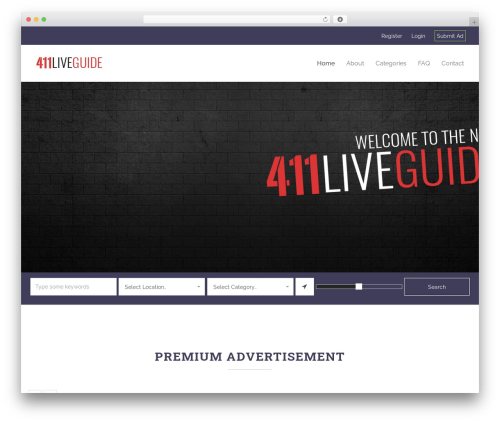Focus the Type some keywords field
The height and width of the screenshot is (423, 500).
click(73, 287)
